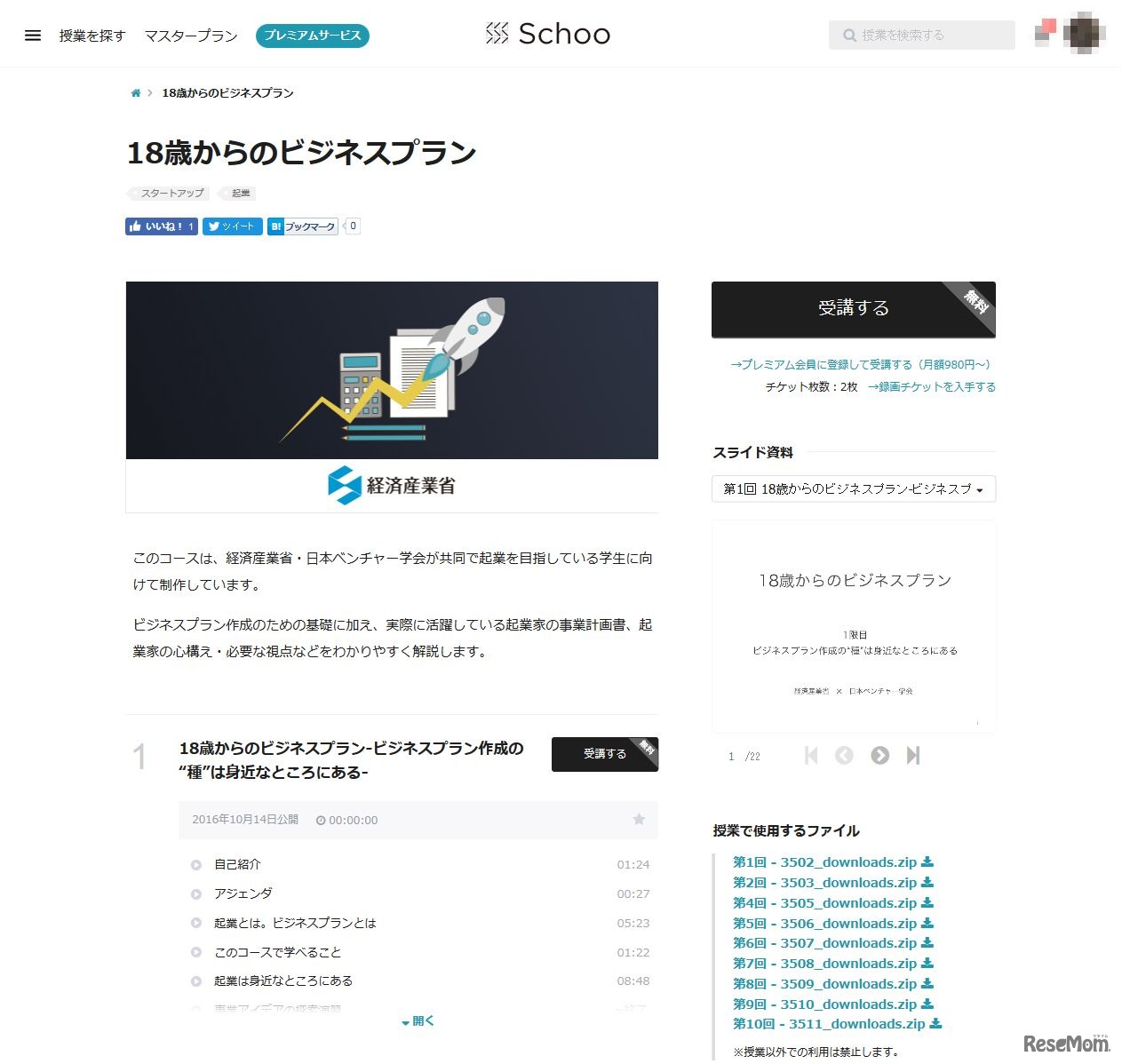Click the home icon in the breadcrumb
Viewport: 1122px width, 1064px height.
point(135,92)
